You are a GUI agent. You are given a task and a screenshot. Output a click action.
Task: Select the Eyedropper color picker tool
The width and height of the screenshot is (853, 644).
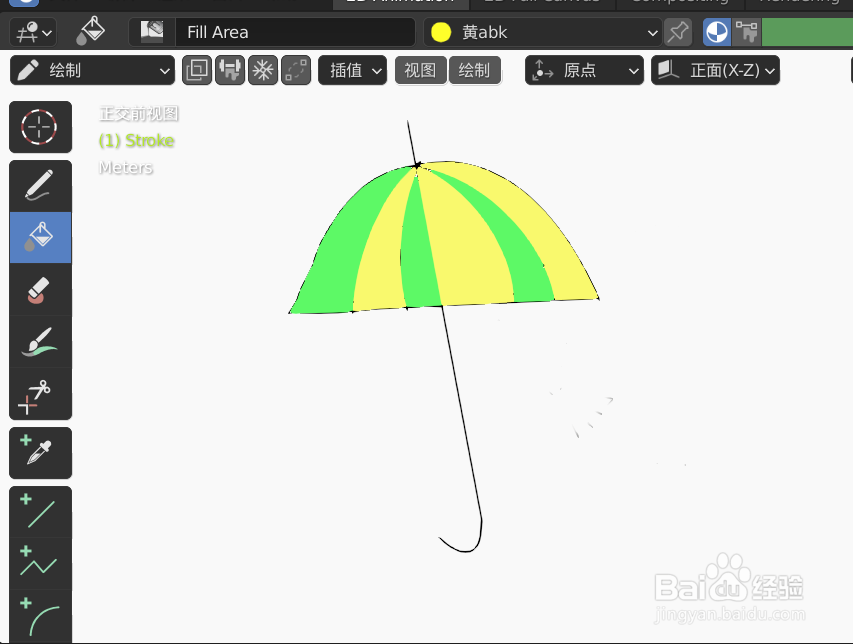pos(40,453)
